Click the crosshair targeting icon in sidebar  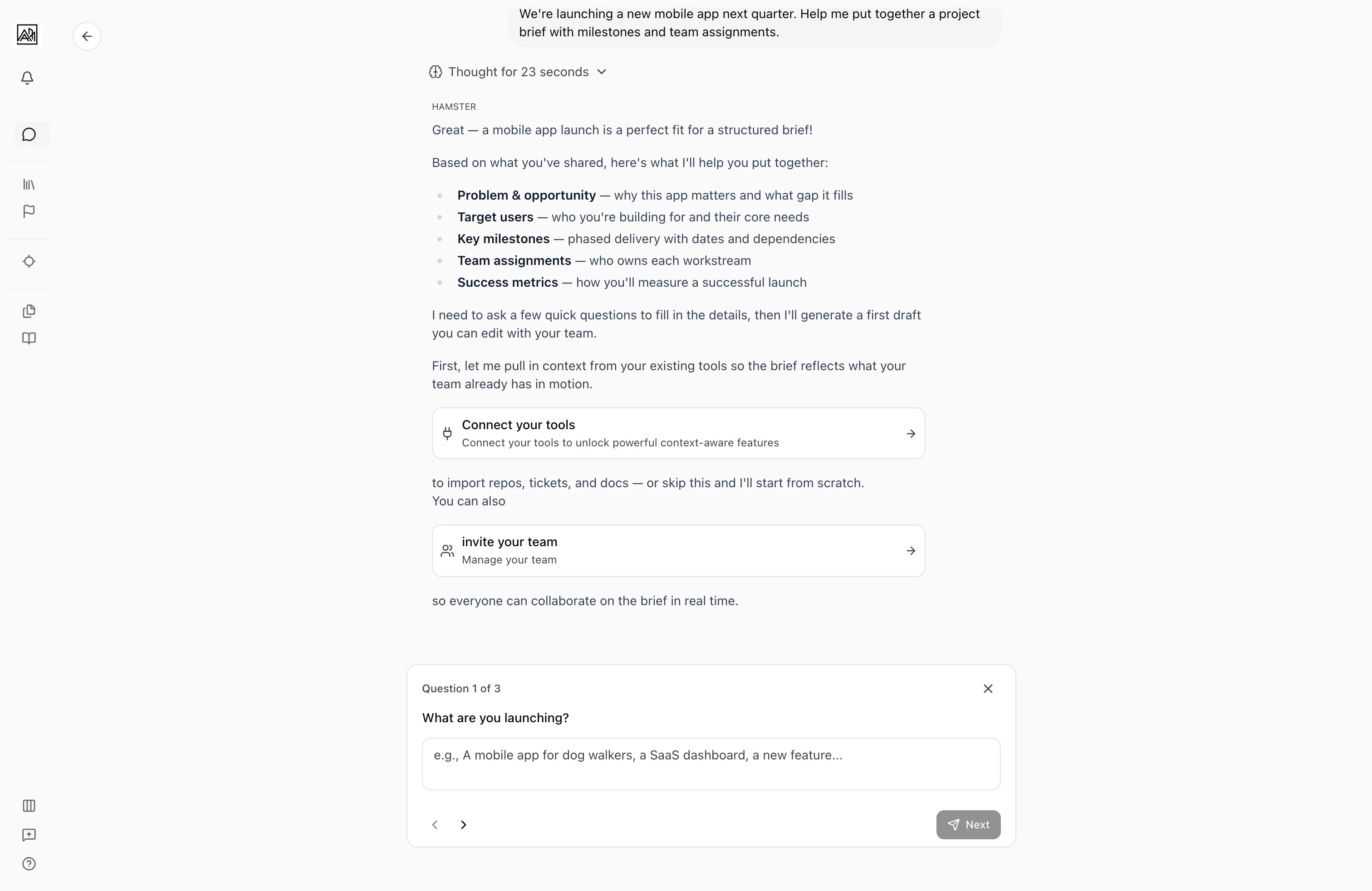[x=29, y=262]
